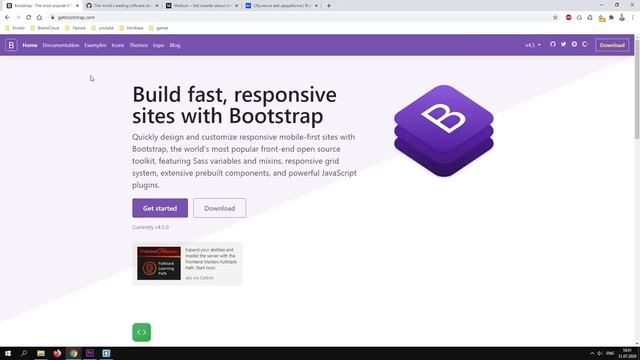Click the outlined Download button below hero text
Image resolution: width=640 pixels, height=360 pixels.
(x=220, y=208)
